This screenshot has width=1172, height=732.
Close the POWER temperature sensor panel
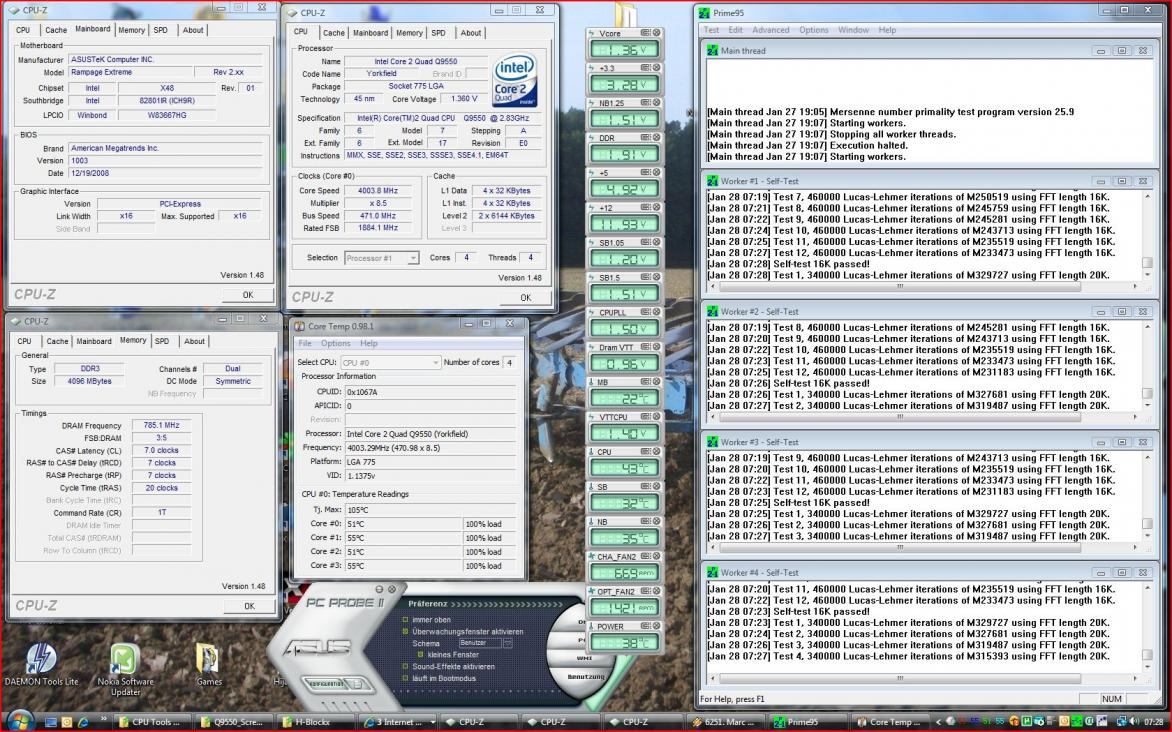(656, 626)
